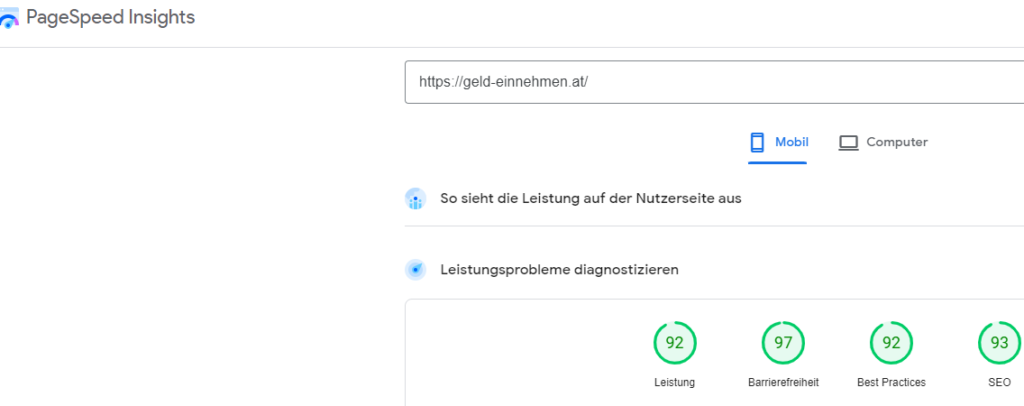Select the Leistung score circle 92
Screen dimensions: 1024x406
click(675, 343)
